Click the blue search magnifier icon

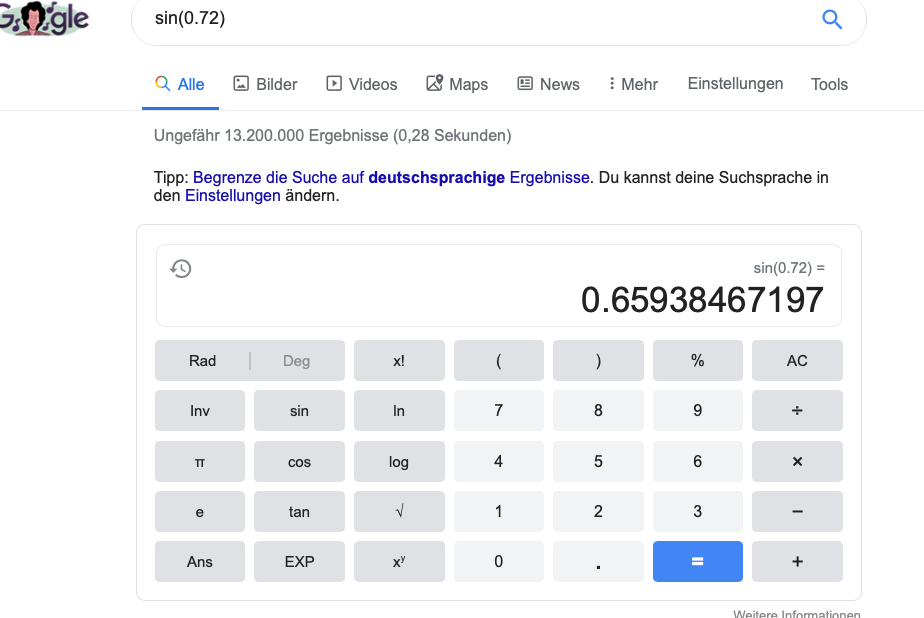click(831, 19)
